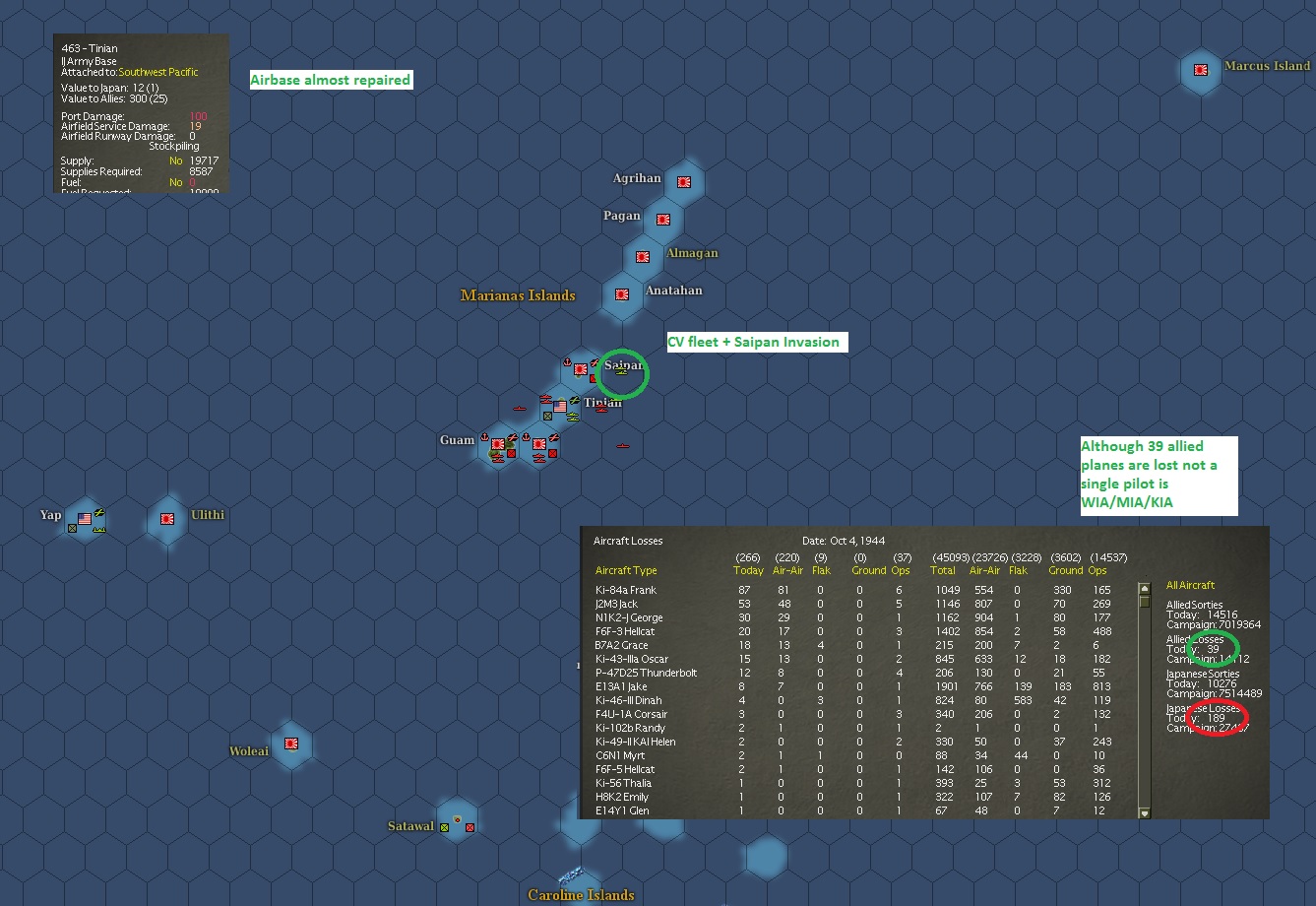
Task: Open the Southwest Pacific command link
Action: coord(158,72)
